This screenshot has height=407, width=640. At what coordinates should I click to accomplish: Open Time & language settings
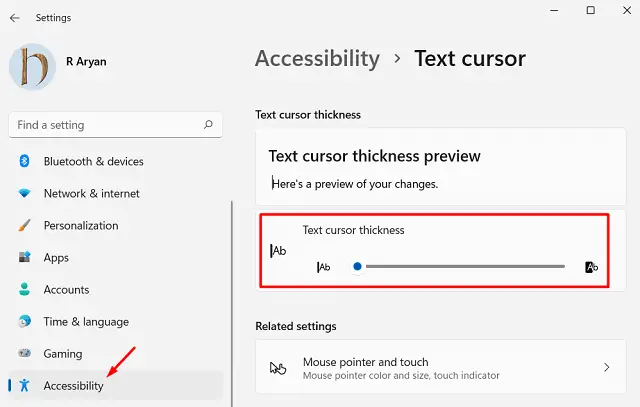click(x=86, y=322)
